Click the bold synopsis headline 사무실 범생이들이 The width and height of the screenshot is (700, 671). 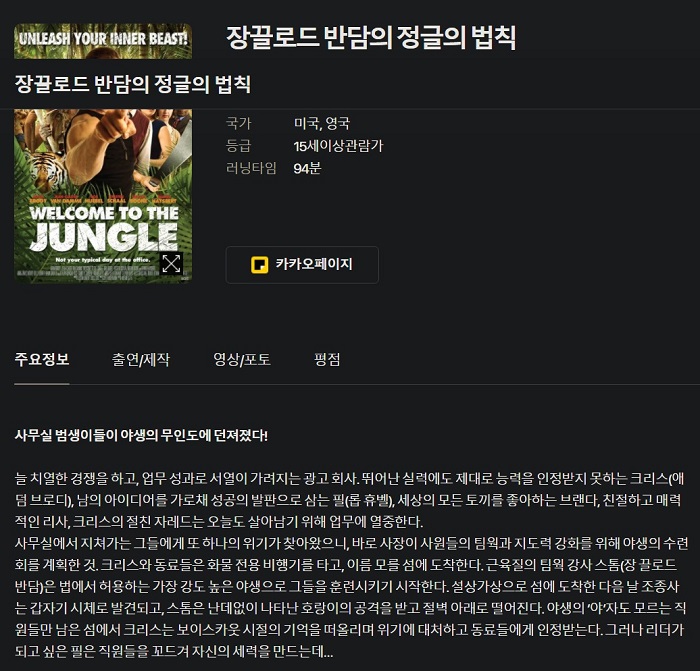(141, 435)
